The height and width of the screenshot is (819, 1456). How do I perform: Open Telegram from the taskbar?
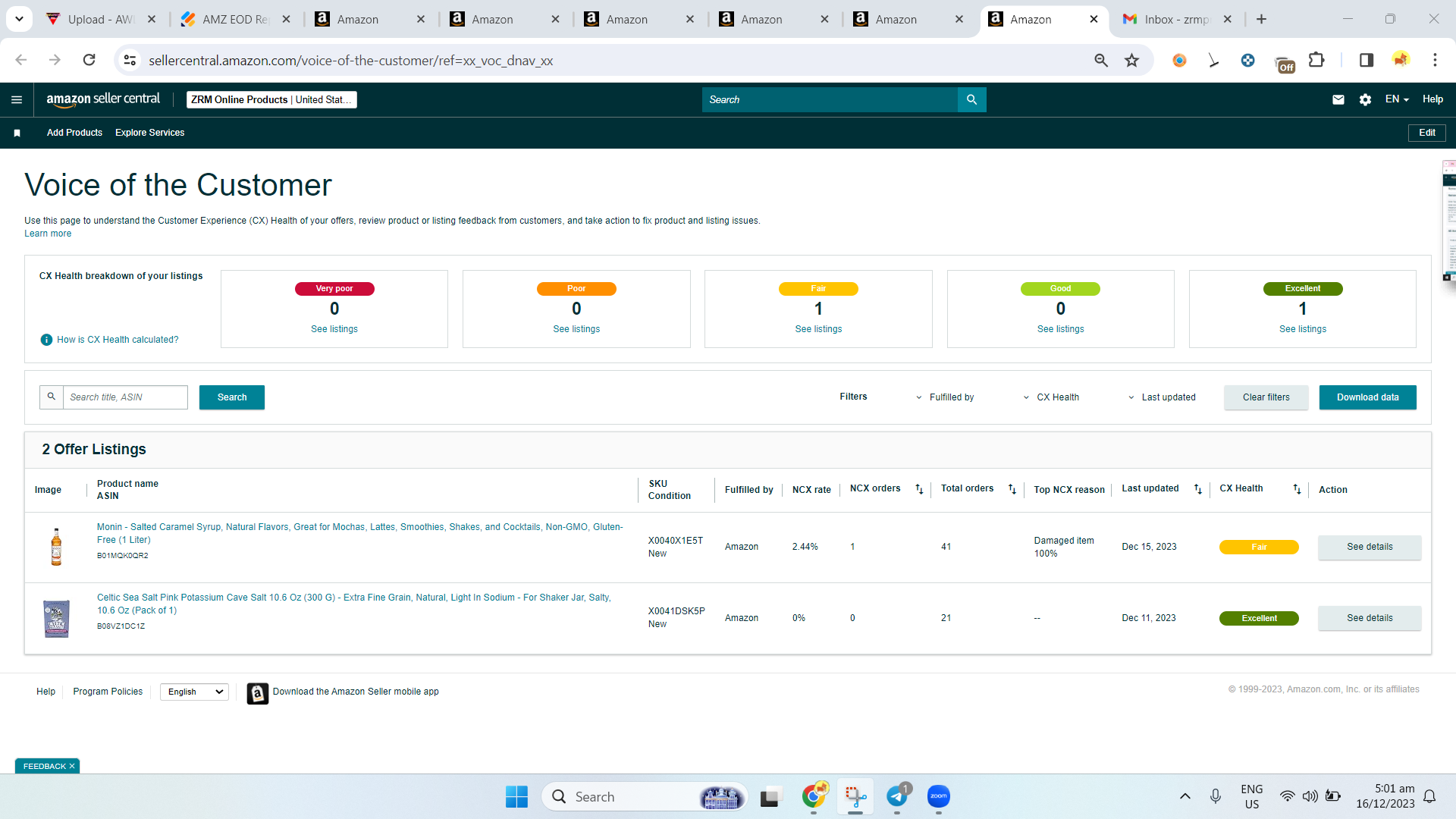click(897, 796)
